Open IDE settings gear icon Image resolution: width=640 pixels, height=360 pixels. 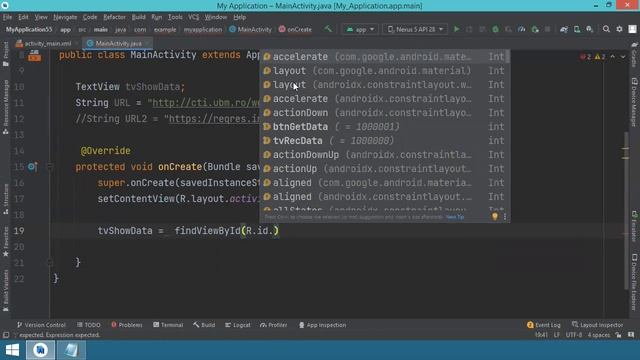point(619,29)
